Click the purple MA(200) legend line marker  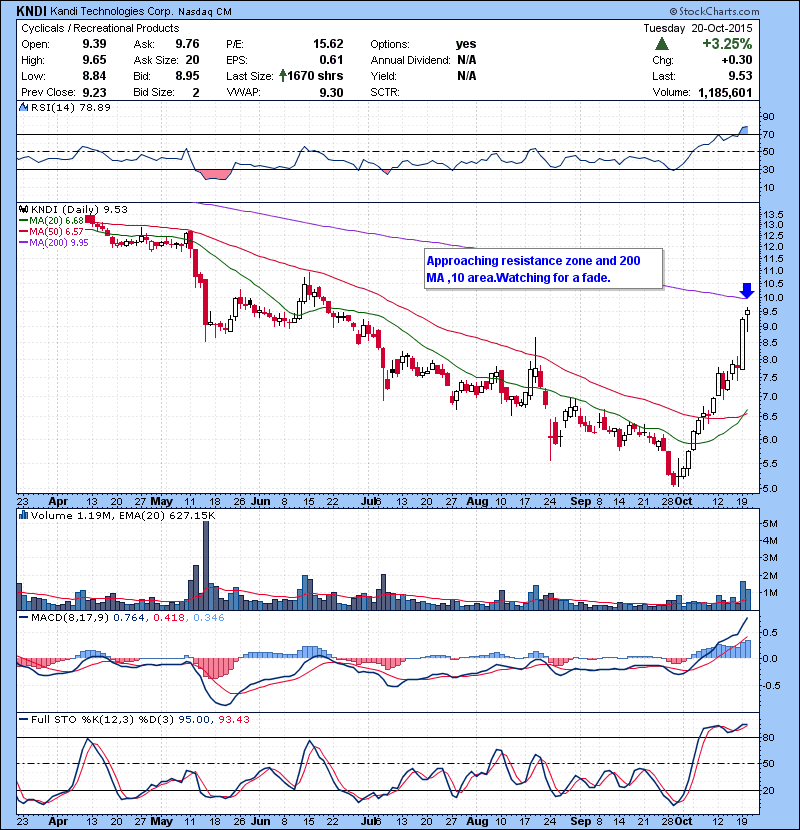tap(24, 243)
